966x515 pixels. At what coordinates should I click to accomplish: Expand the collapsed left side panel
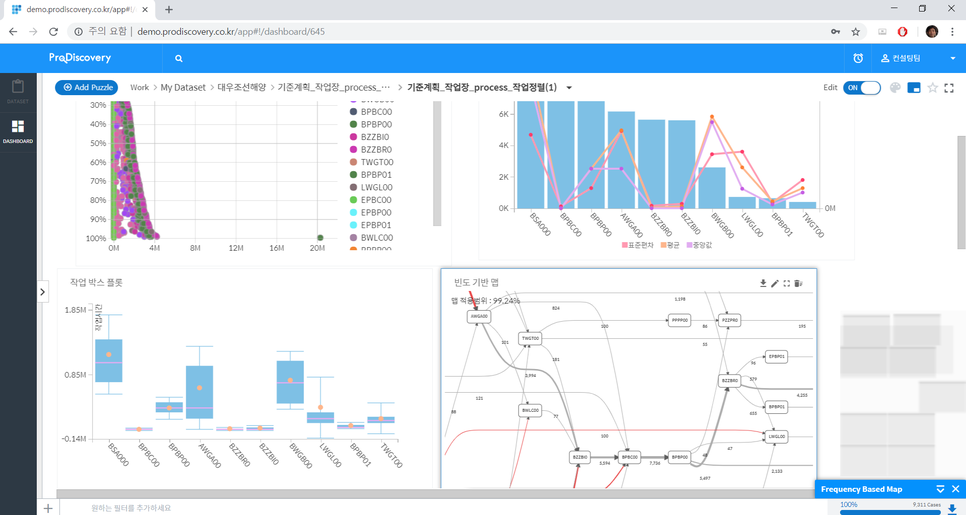[42, 292]
